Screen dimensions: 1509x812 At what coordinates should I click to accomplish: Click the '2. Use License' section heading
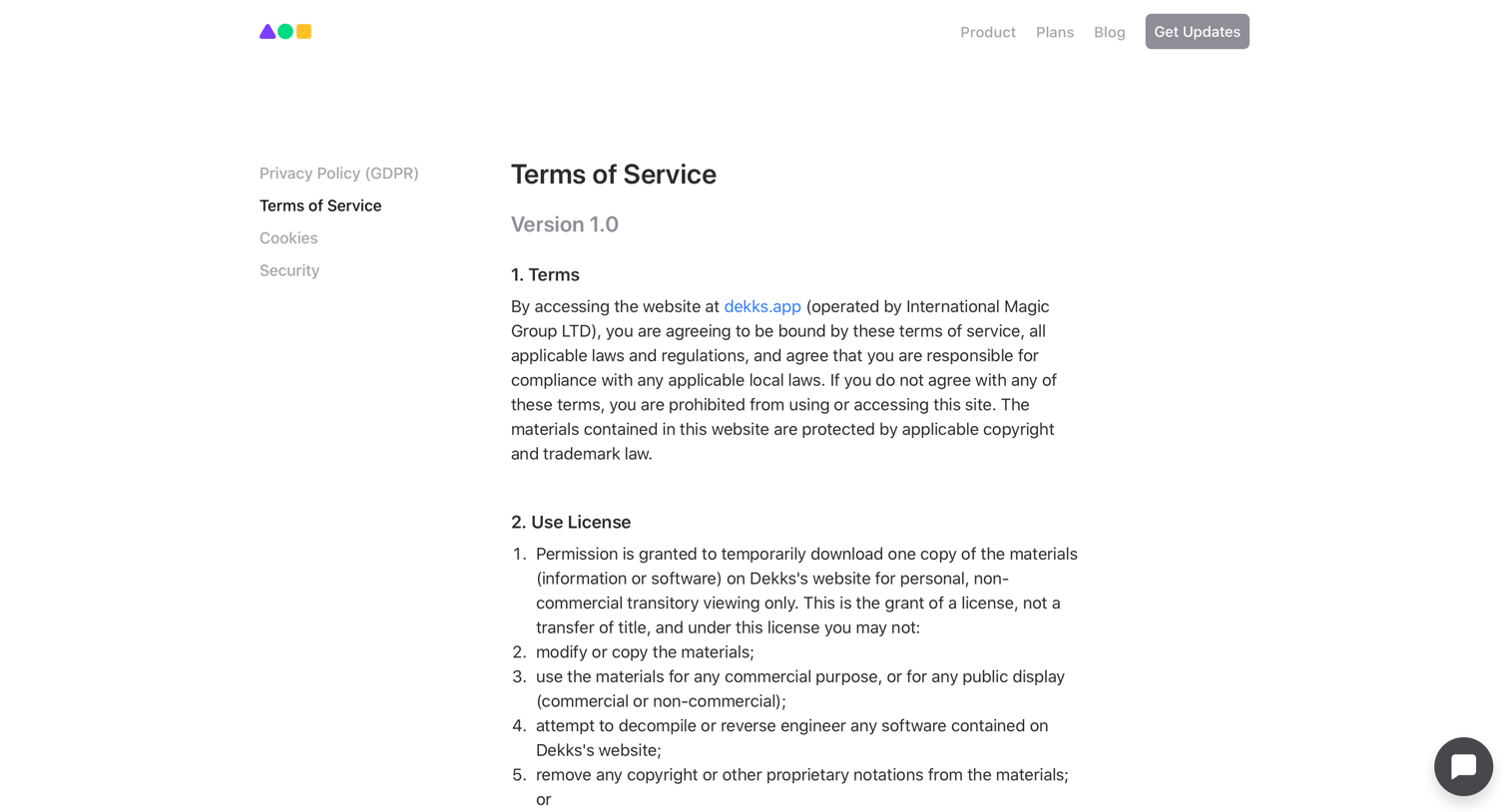571,522
